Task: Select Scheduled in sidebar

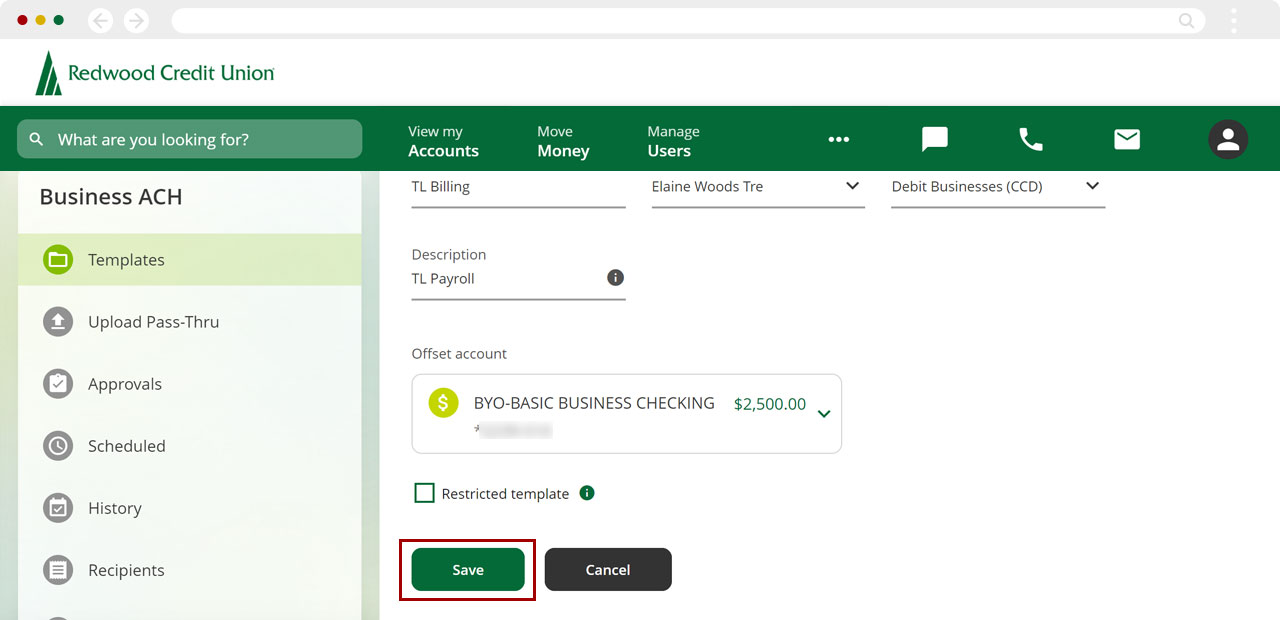Action: tap(190, 446)
